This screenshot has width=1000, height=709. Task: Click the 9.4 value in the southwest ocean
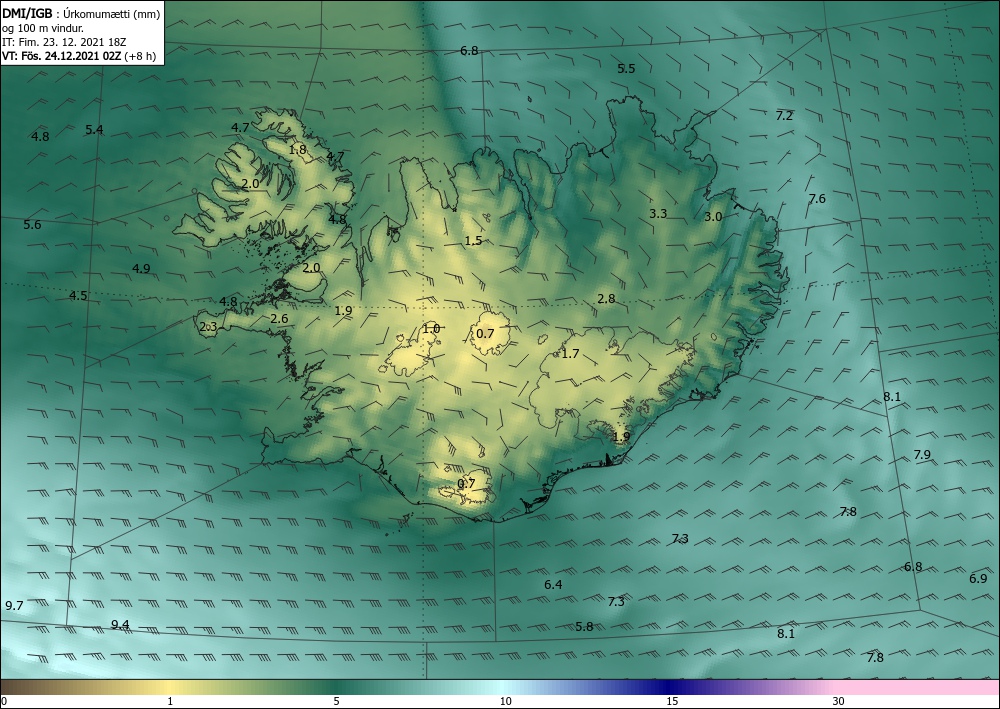pyautogui.click(x=121, y=624)
